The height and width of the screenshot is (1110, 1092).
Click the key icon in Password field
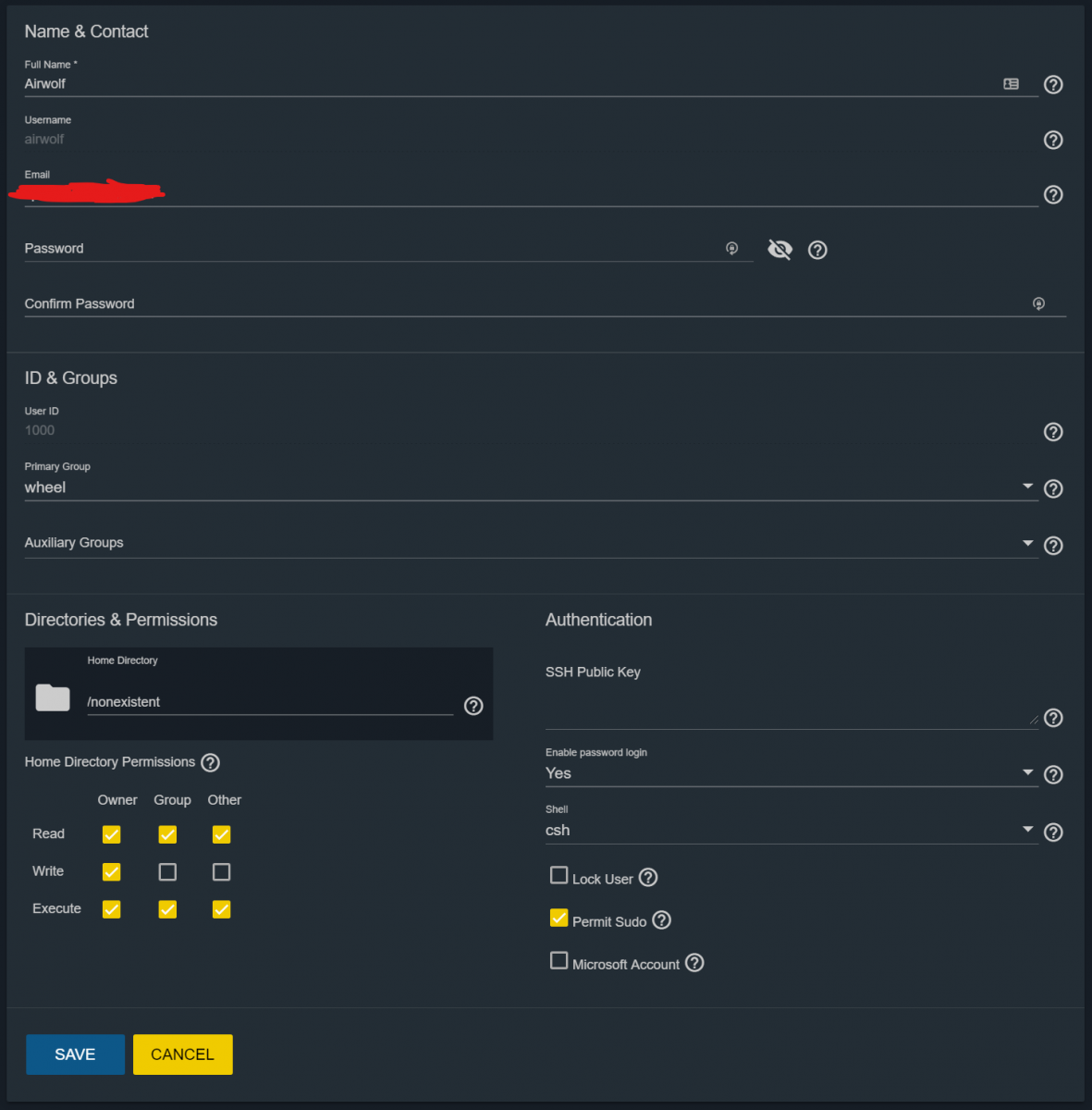pyautogui.click(x=732, y=248)
